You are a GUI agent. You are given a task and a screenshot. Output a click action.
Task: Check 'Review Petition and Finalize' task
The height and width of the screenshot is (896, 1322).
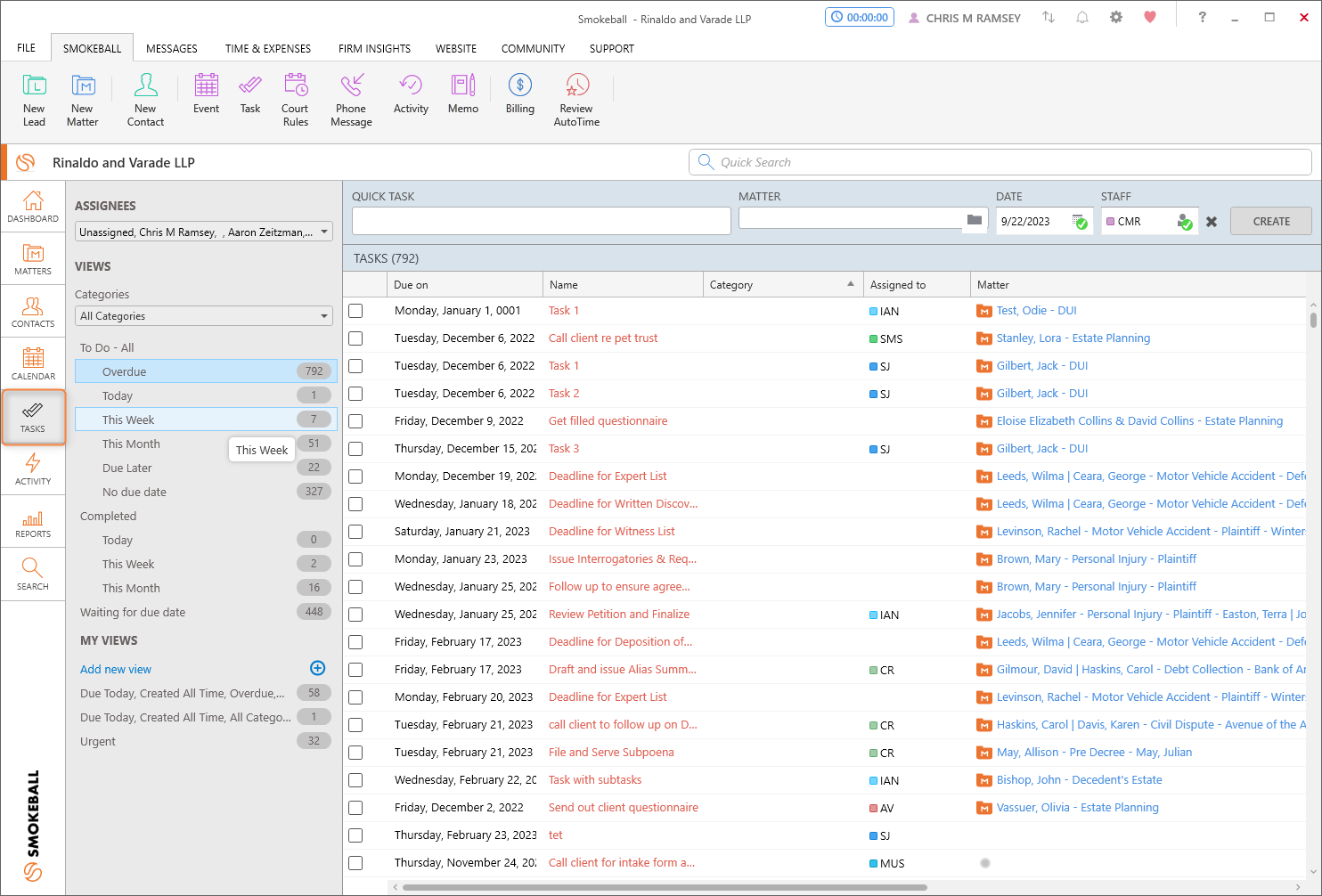(x=355, y=615)
